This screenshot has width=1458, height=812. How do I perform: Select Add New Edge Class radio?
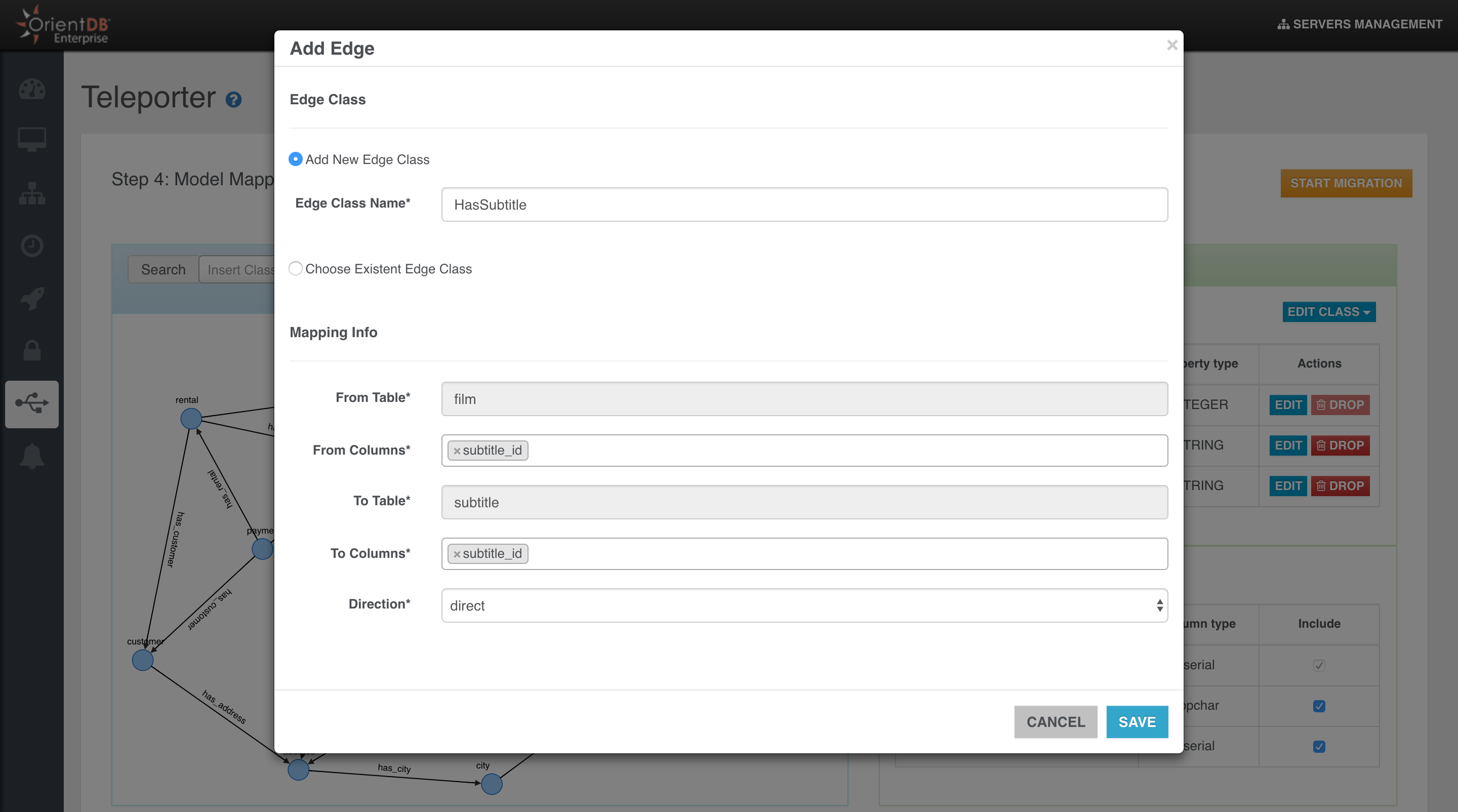click(296, 159)
